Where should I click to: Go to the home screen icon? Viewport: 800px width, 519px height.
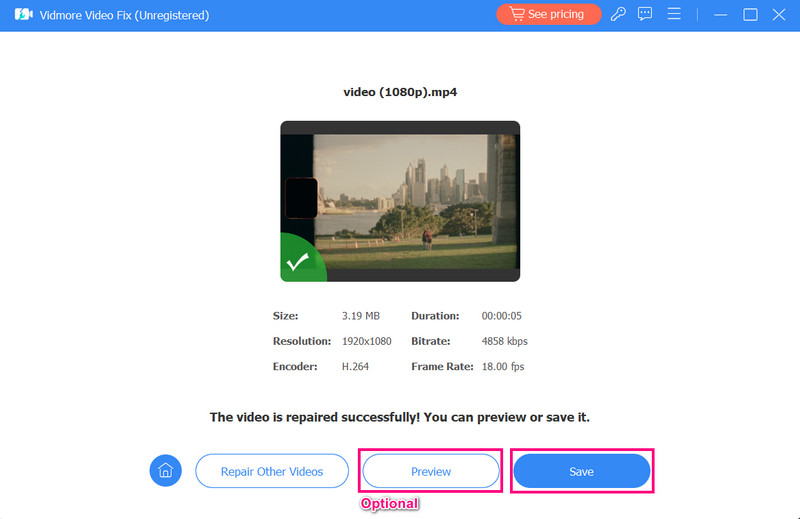point(165,471)
